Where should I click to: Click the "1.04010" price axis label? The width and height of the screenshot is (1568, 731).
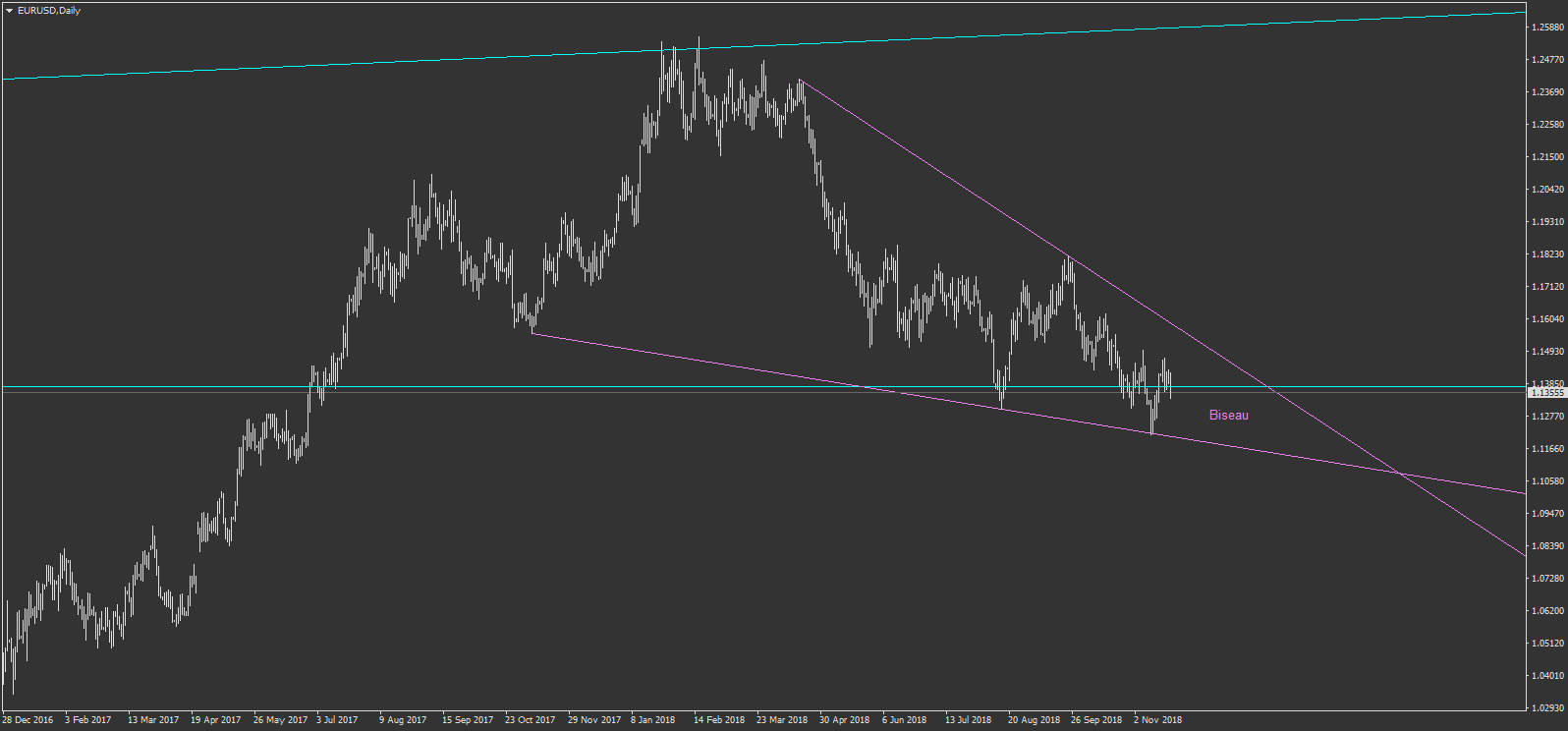pyautogui.click(x=1547, y=676)
